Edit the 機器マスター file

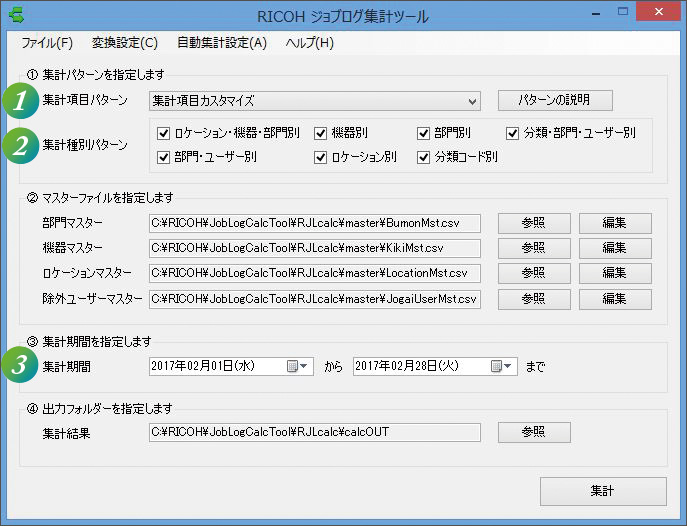614,248
